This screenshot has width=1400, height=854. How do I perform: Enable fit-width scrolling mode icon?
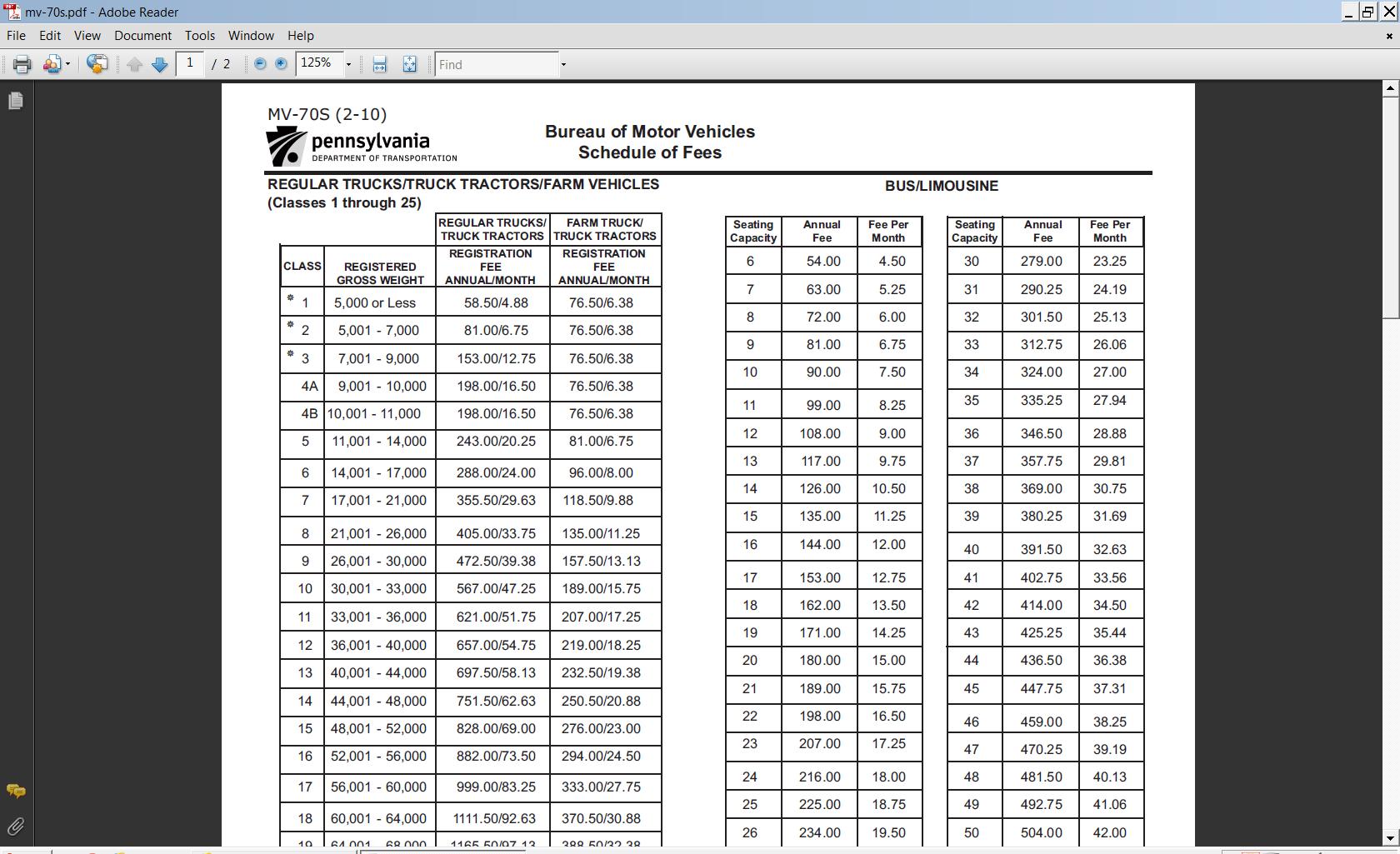tap(379, 64)
